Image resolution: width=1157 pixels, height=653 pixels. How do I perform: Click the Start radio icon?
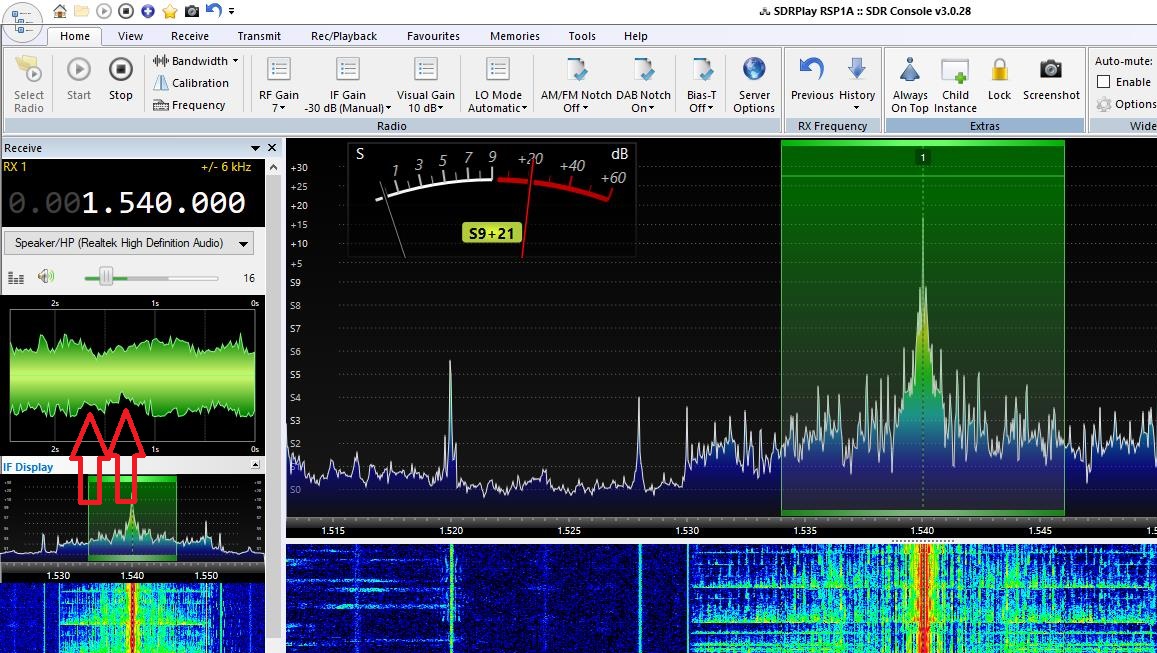click(78, 70)
